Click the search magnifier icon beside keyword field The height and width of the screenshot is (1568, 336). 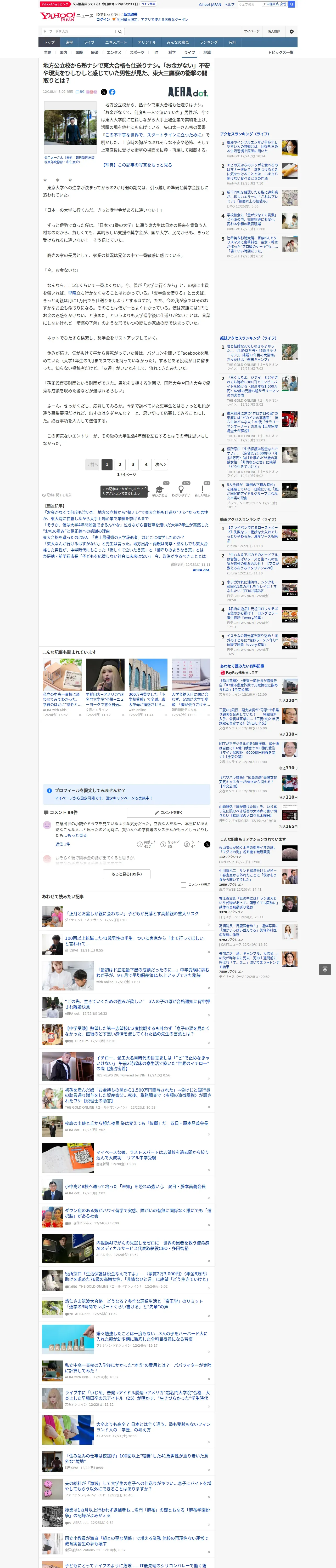[120, 32]
